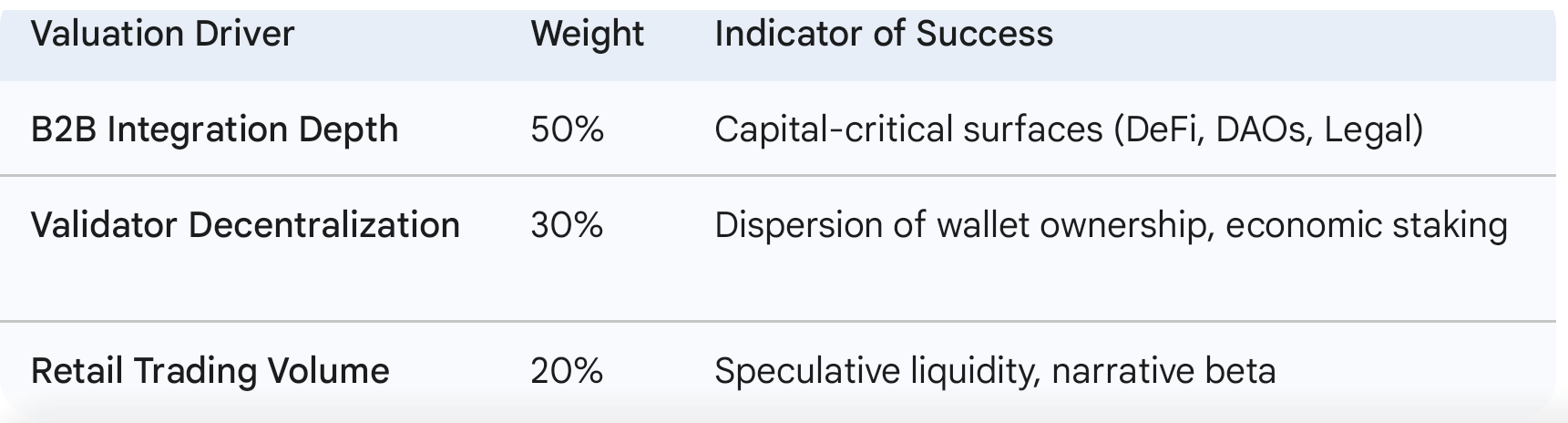Select the 50% weight cell

pos(567,129)
